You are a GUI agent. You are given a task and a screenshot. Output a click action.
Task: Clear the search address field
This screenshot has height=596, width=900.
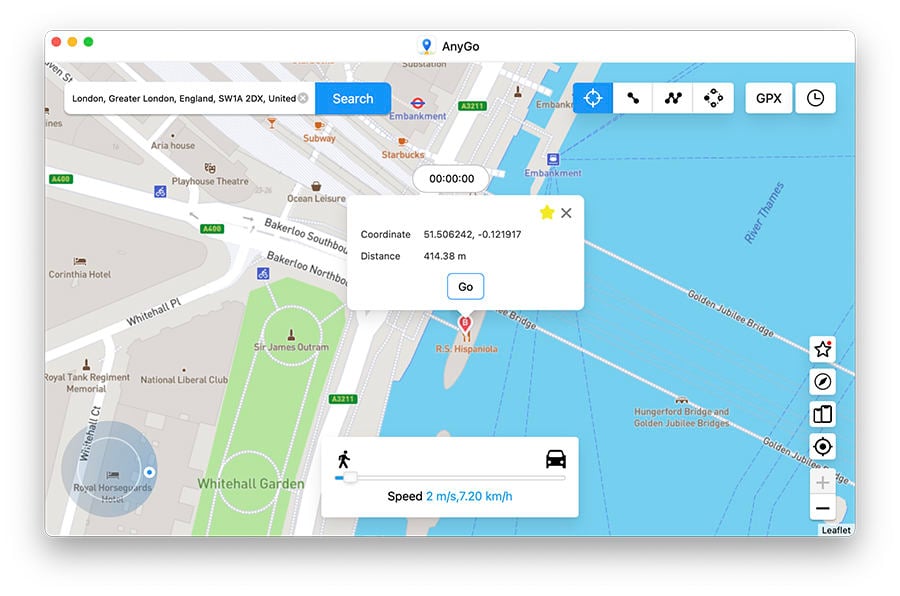303,99
